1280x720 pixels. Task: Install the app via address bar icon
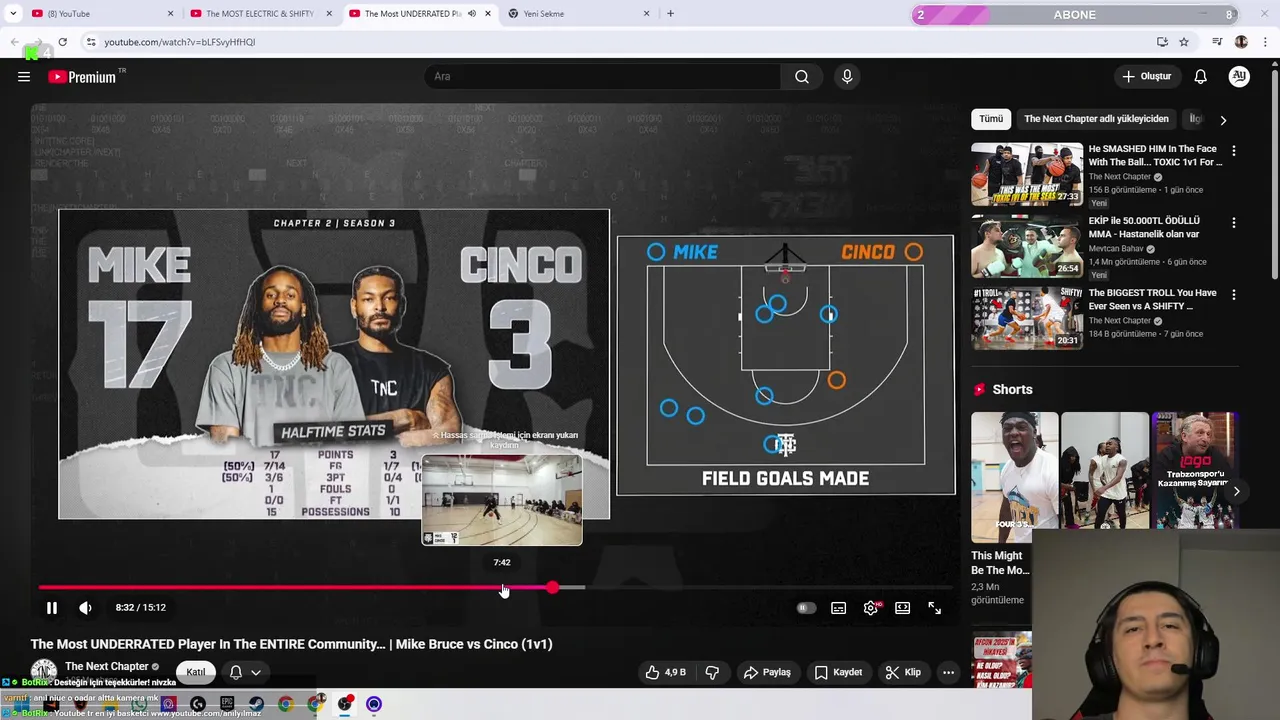1162,42
